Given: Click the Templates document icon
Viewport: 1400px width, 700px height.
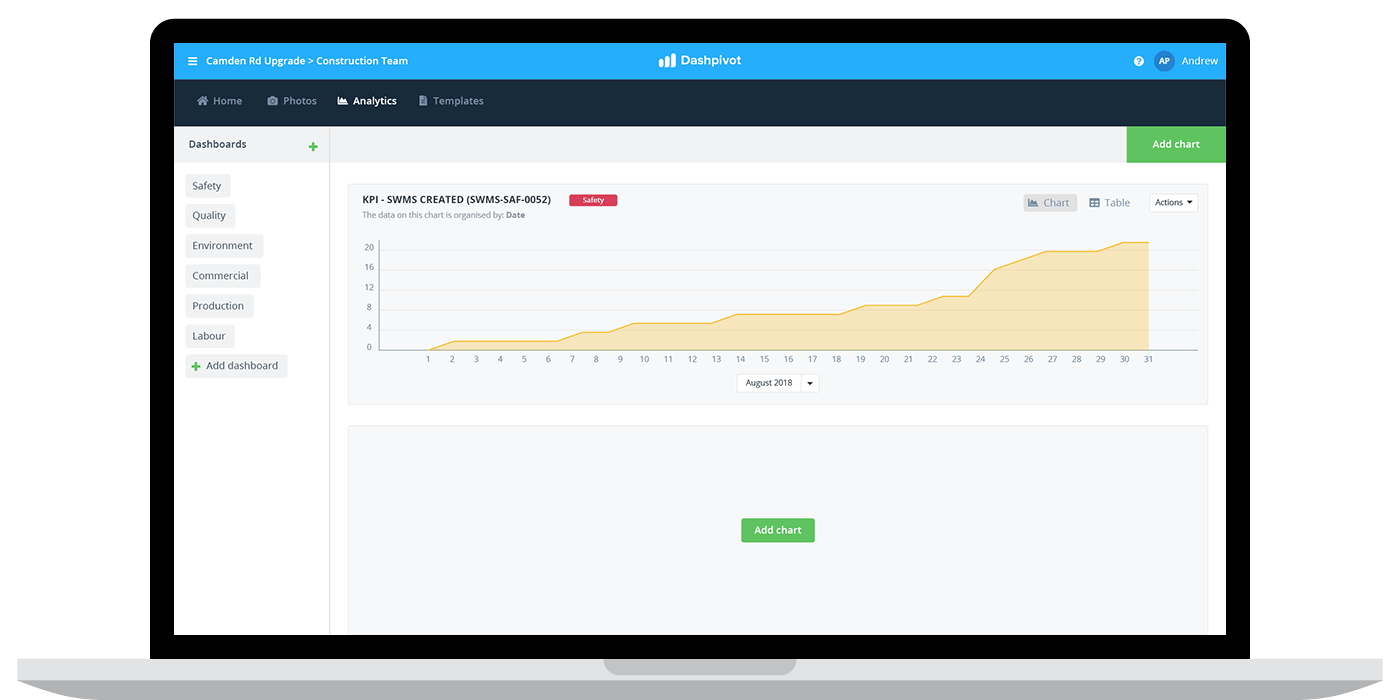Looking at the screenshot, I should [423, 101].
